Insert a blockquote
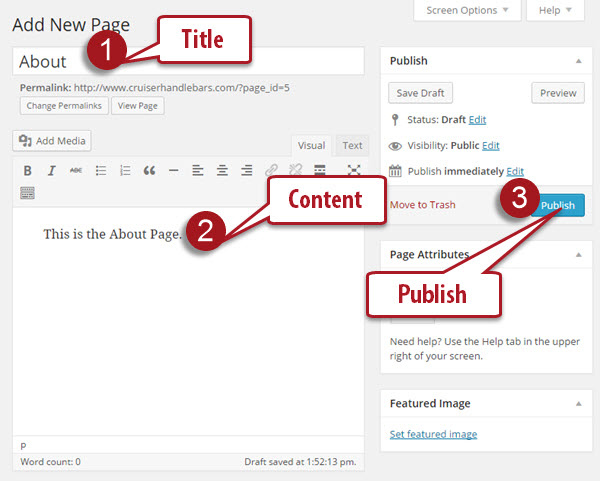This screenshot has height=481, width=600. point(149,171)
